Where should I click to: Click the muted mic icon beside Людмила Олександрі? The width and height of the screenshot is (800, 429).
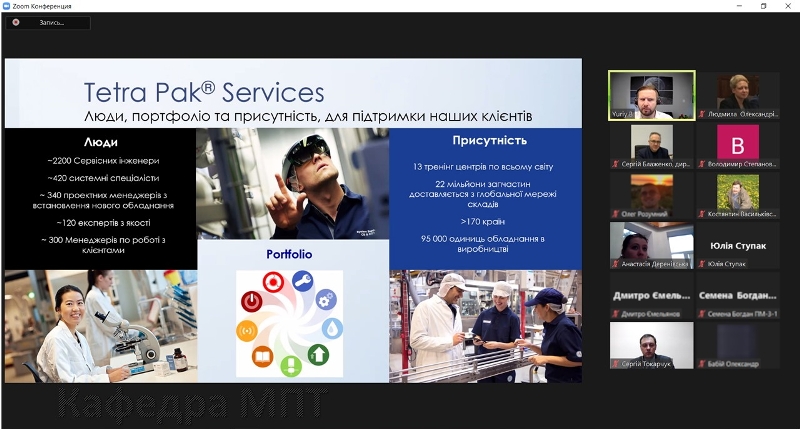click(702, 114)
